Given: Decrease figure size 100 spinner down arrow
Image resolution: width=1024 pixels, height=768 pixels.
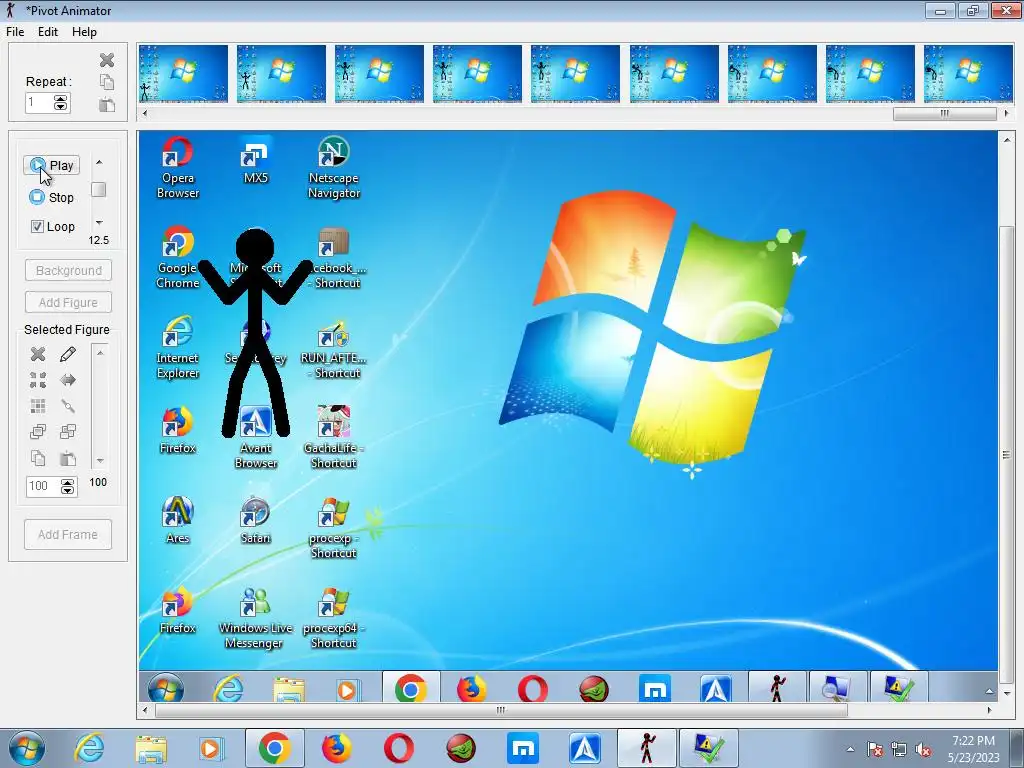Looking at the screenshot, I should [67, 490].
